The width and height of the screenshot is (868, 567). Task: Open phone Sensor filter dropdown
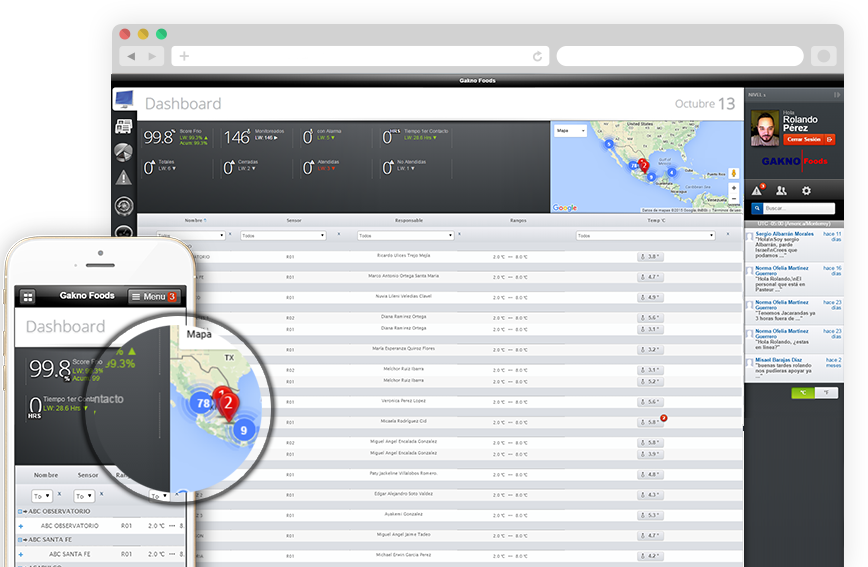(x=84, y=496)
